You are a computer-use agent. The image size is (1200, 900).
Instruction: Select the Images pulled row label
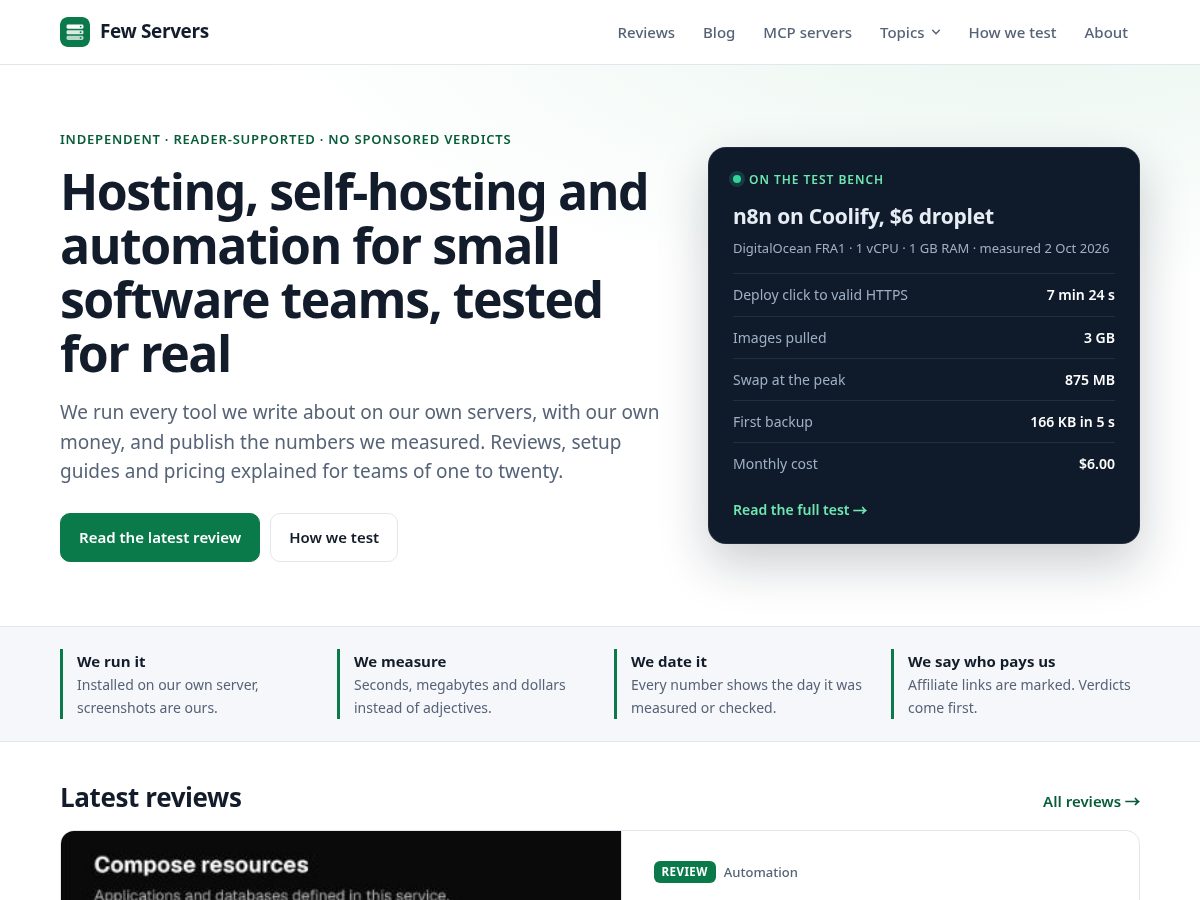779,338
